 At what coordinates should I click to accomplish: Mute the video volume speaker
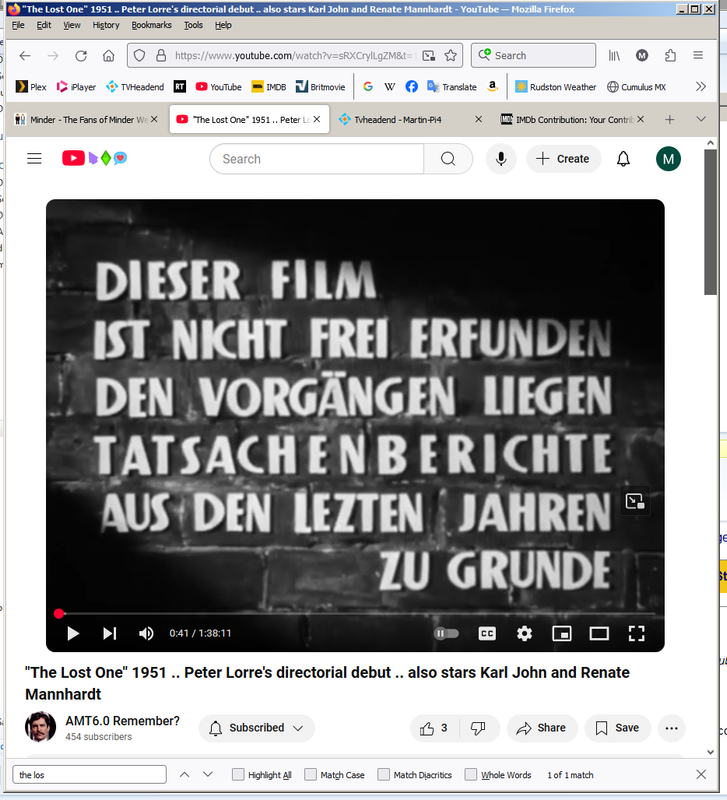[x=146, y=634]
